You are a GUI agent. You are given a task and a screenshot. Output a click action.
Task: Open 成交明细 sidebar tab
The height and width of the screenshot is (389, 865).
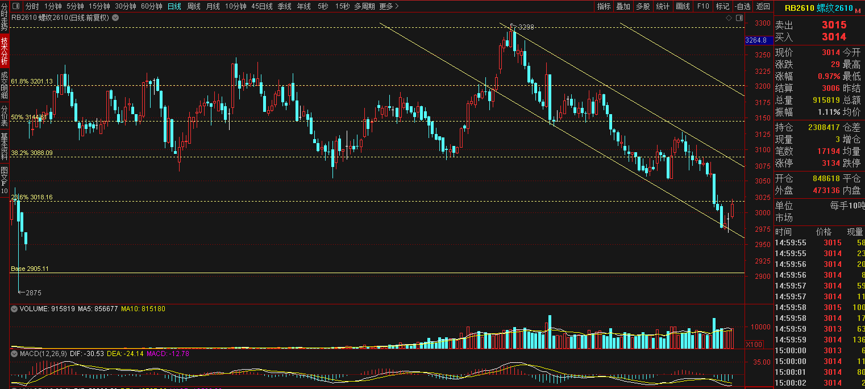tap(4, 84)
